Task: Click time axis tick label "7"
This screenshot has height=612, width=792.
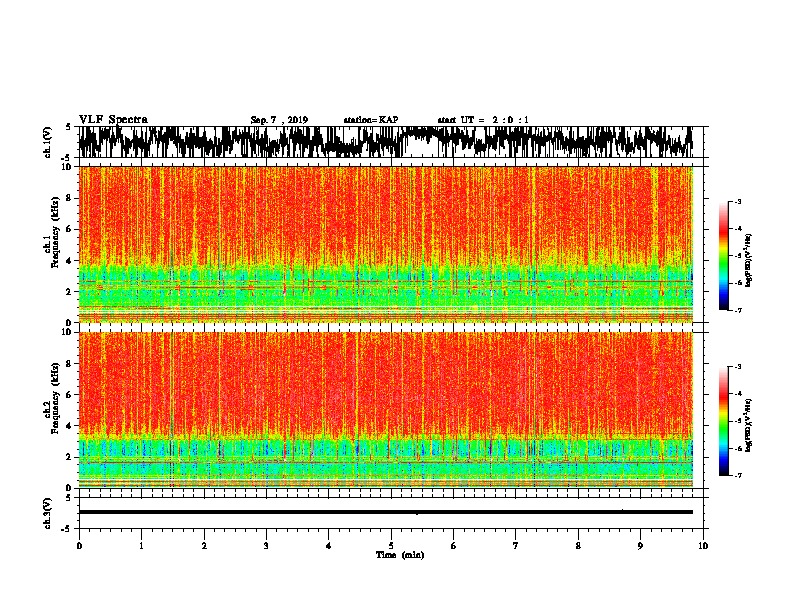Action: 516,546
